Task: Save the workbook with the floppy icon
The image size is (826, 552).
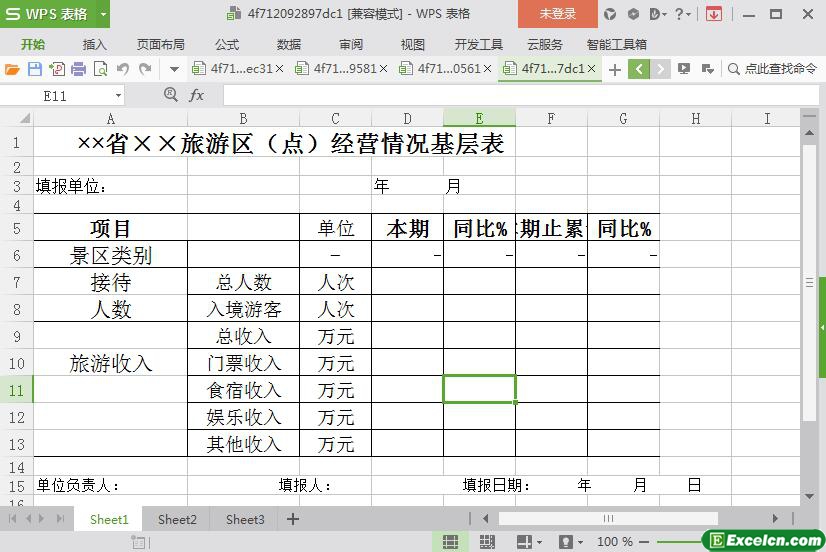Action: tap(34, 69)
